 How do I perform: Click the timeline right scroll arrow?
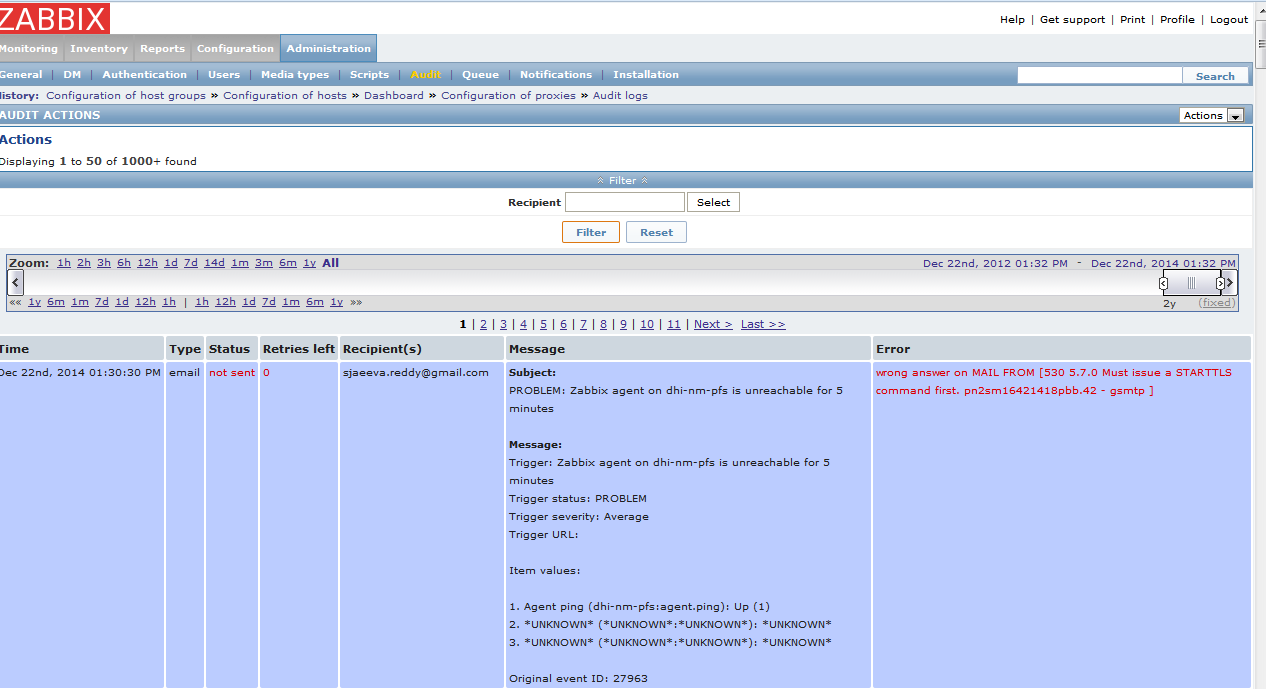click(x=1230, y=283)
